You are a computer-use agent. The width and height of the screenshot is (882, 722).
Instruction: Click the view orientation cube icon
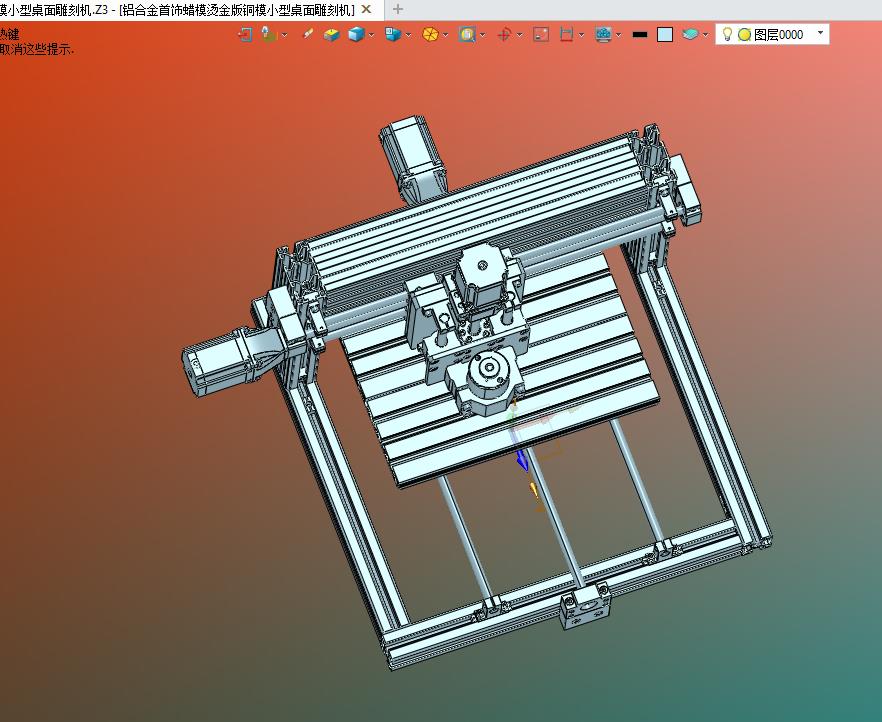393,35
